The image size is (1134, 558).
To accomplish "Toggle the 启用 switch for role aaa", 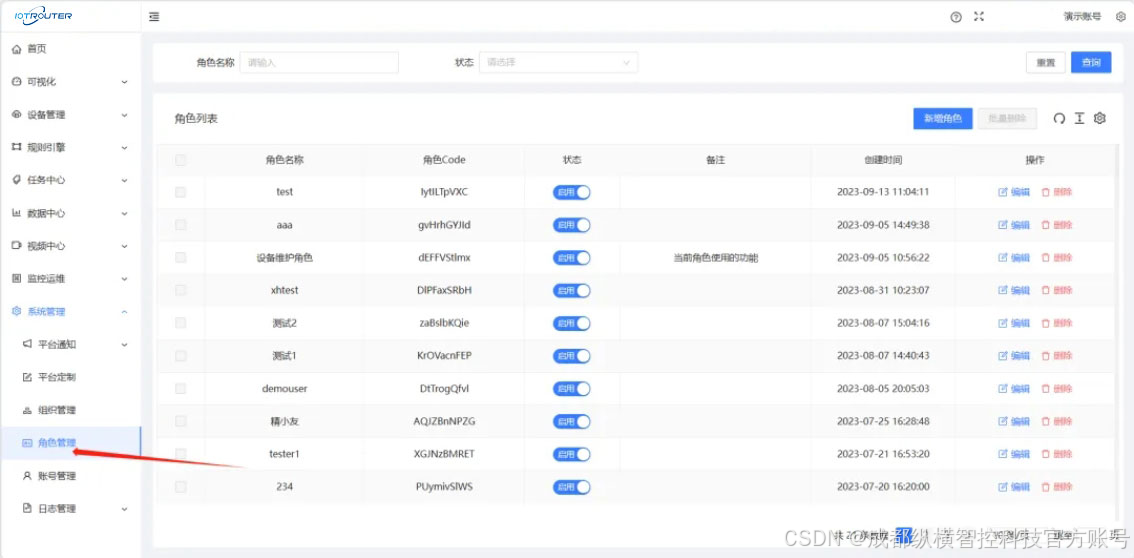I will tap(571, 225).
